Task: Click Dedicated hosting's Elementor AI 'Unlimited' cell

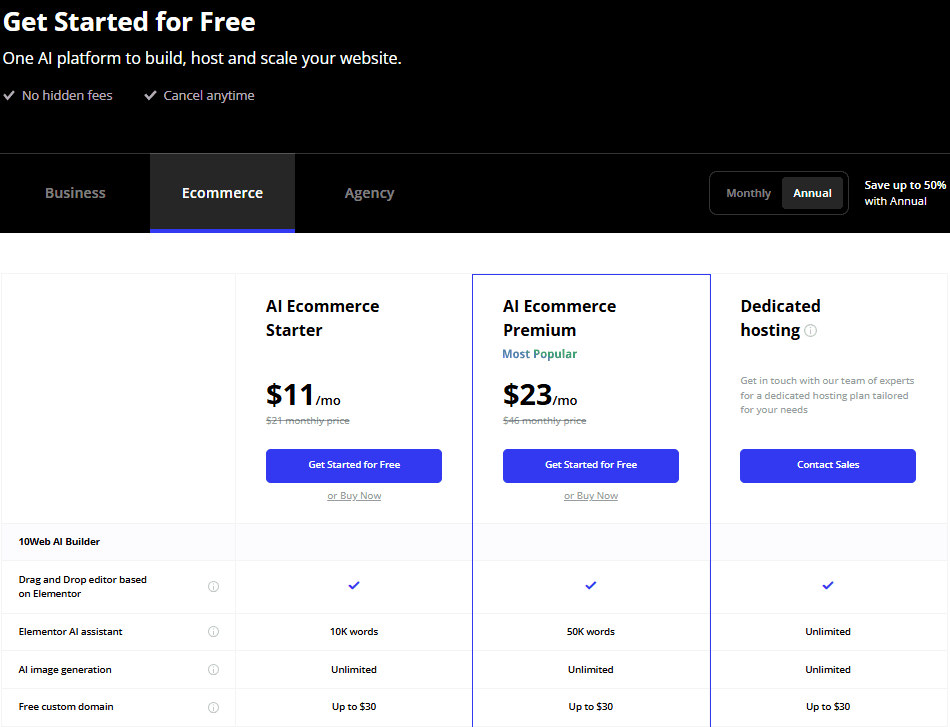Action: tap(828, 631)
